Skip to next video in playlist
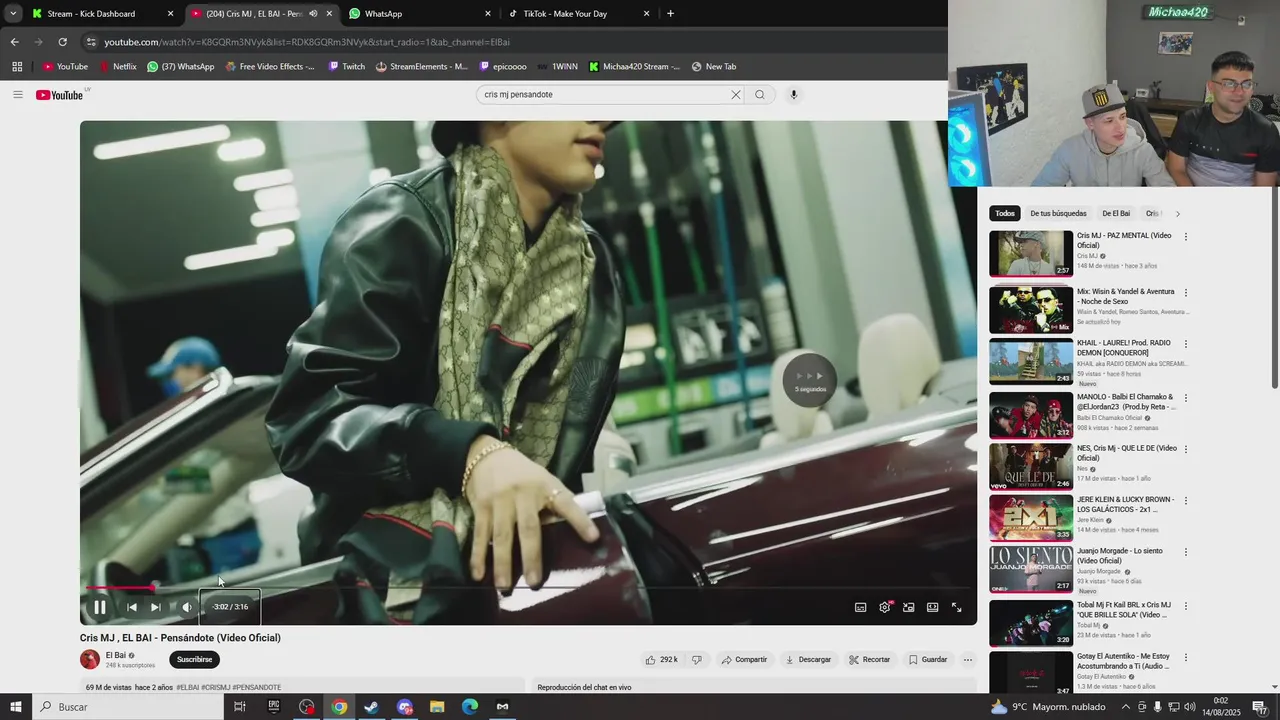The height and width of the screenshot is (720, 1280). (155, 607)
